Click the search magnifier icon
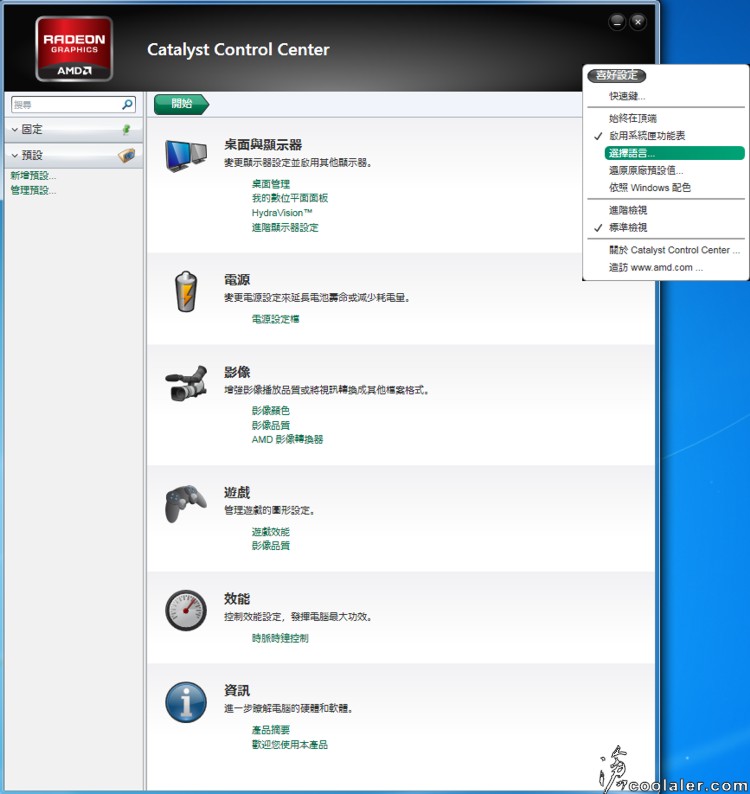 [127, 104]
